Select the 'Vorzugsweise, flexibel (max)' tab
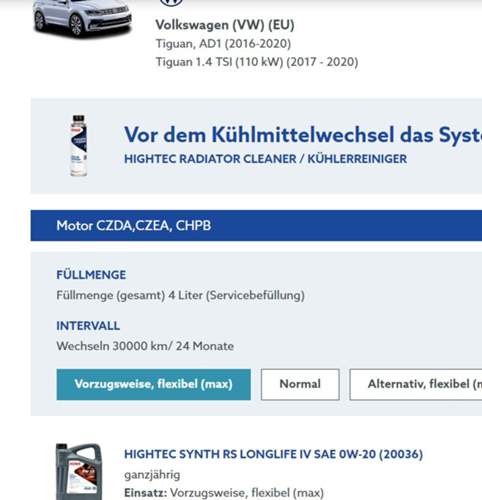 click(x=153, y=384)
